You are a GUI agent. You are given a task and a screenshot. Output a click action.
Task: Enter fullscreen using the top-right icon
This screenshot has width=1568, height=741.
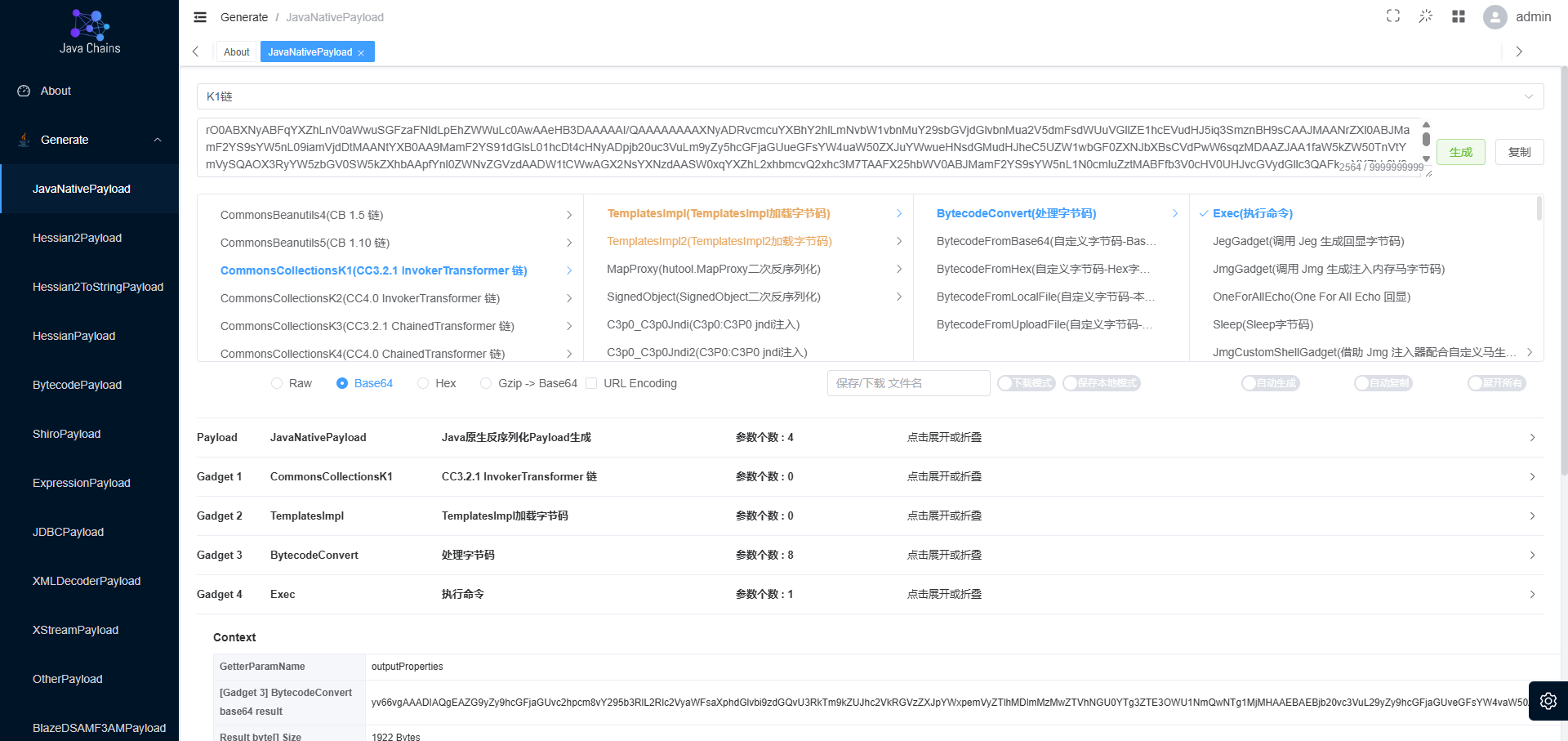(1393, 16)
